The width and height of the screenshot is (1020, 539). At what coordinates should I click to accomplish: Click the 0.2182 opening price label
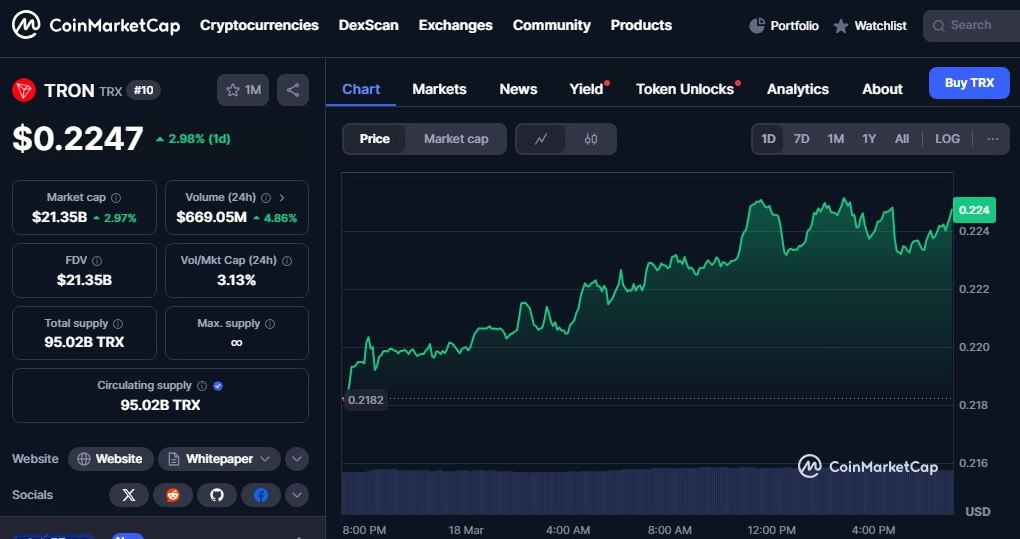coord(366,400)
